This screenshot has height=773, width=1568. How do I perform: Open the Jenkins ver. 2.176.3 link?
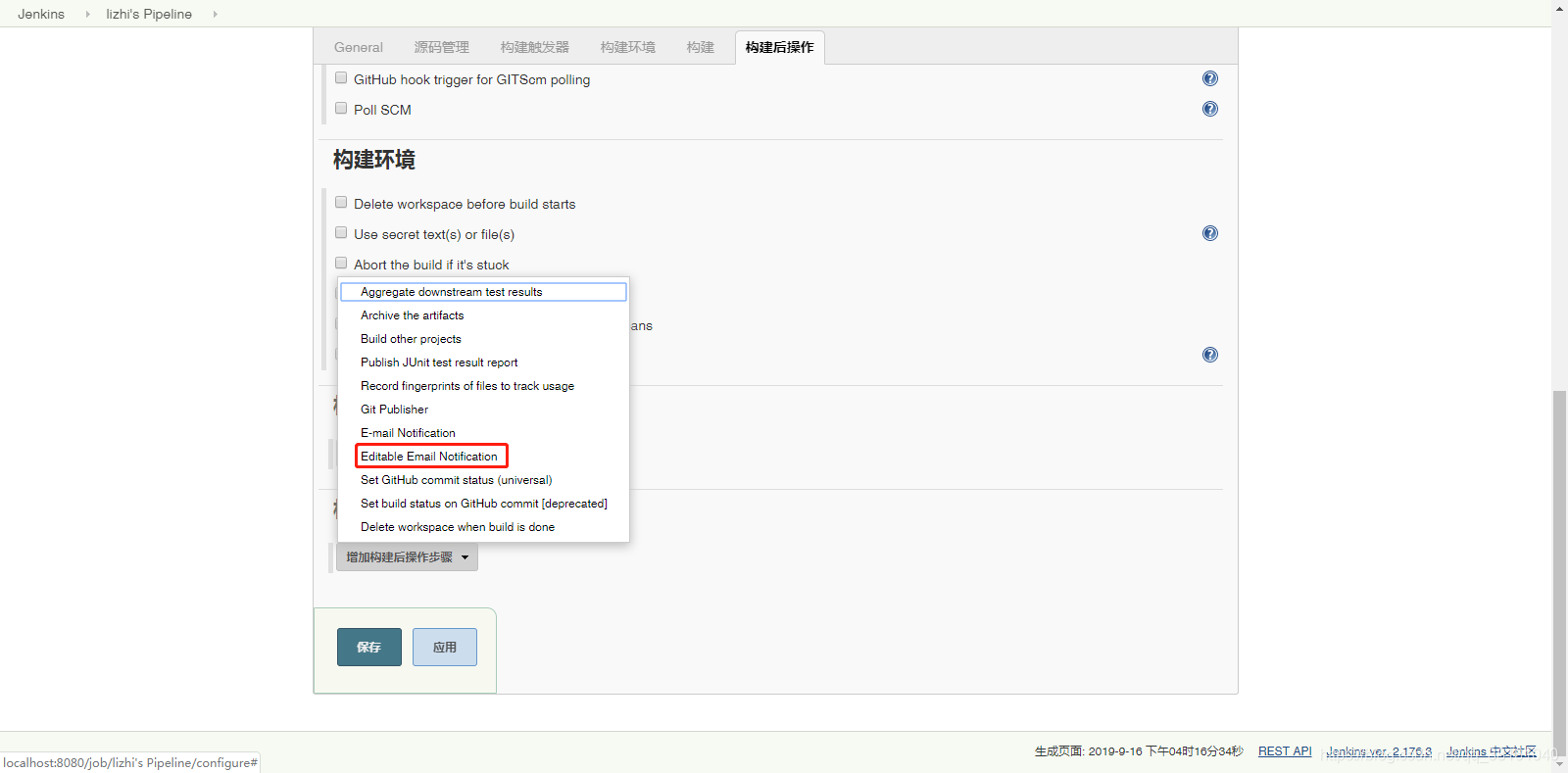(1379, 751)
